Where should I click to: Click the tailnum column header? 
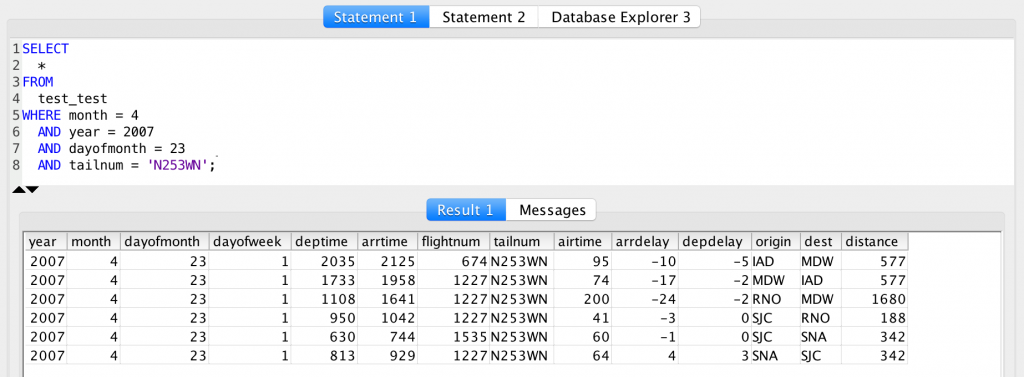pos(522,242)
